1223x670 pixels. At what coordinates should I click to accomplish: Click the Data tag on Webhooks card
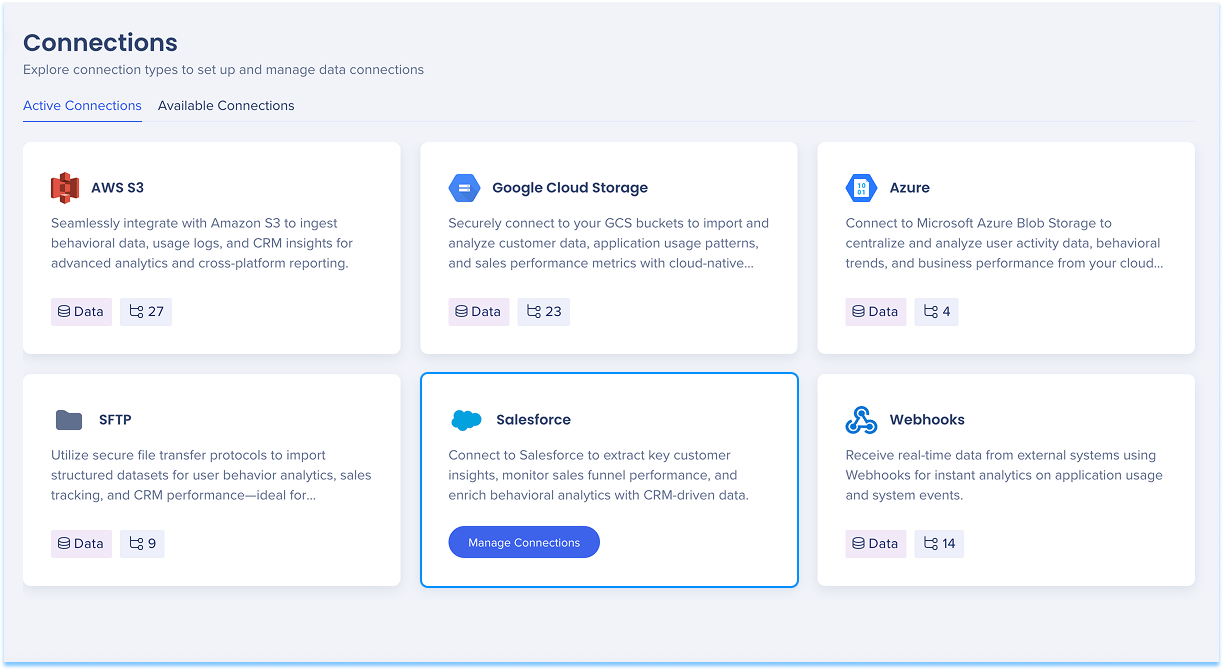(x=876, y=544)
